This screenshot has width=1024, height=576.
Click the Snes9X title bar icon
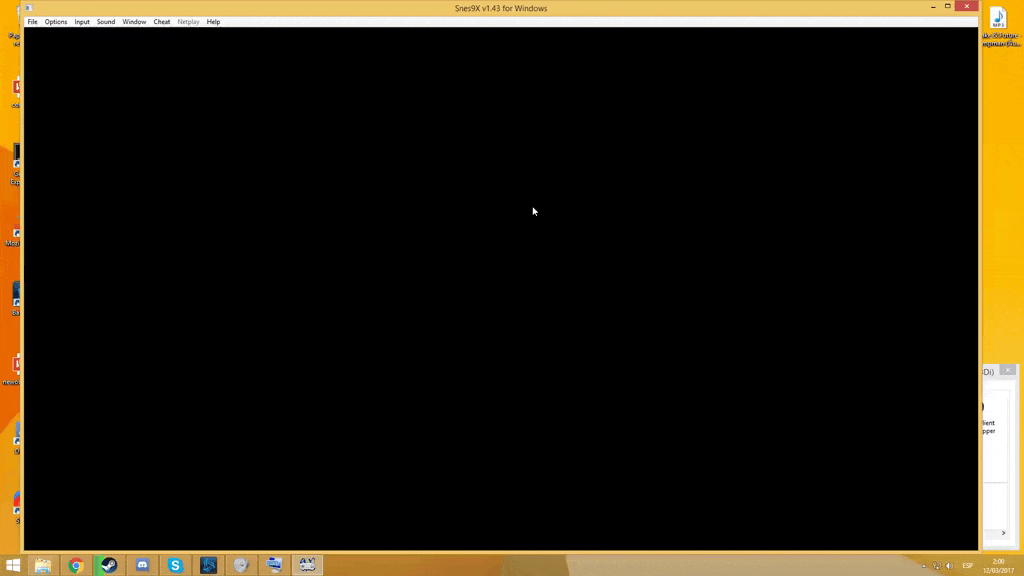pos(29,8)
